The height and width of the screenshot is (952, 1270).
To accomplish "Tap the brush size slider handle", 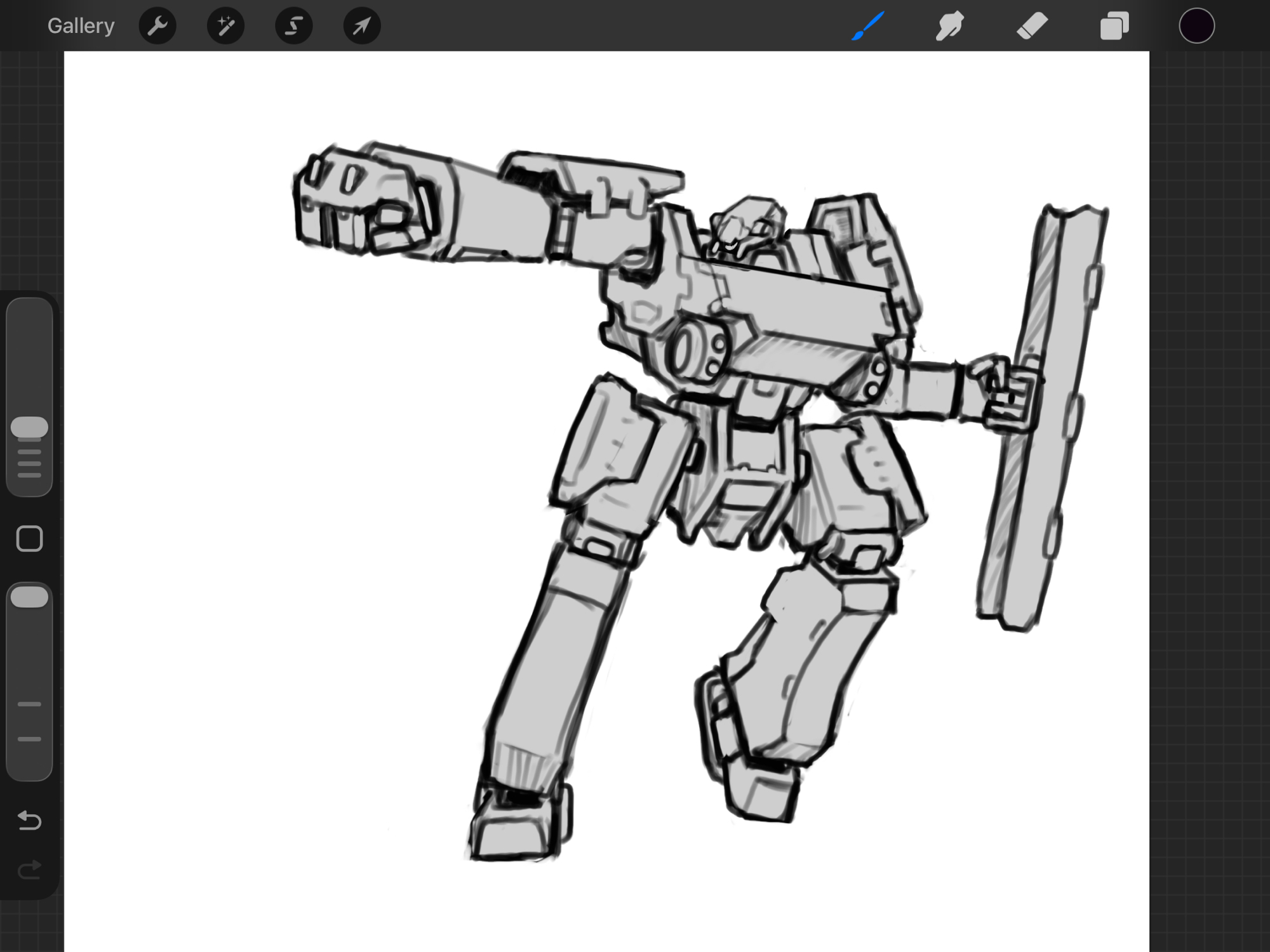I will [29, 427].
